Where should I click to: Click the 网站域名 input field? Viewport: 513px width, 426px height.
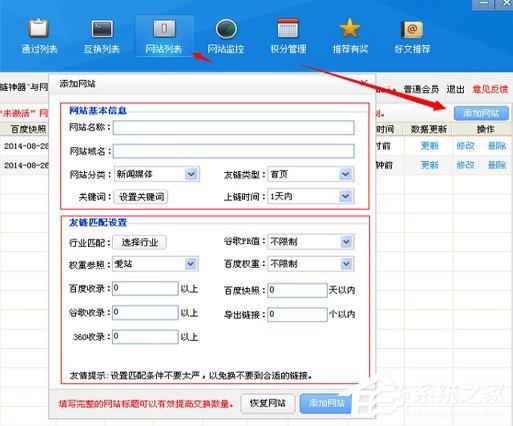[x=234, y=151]
